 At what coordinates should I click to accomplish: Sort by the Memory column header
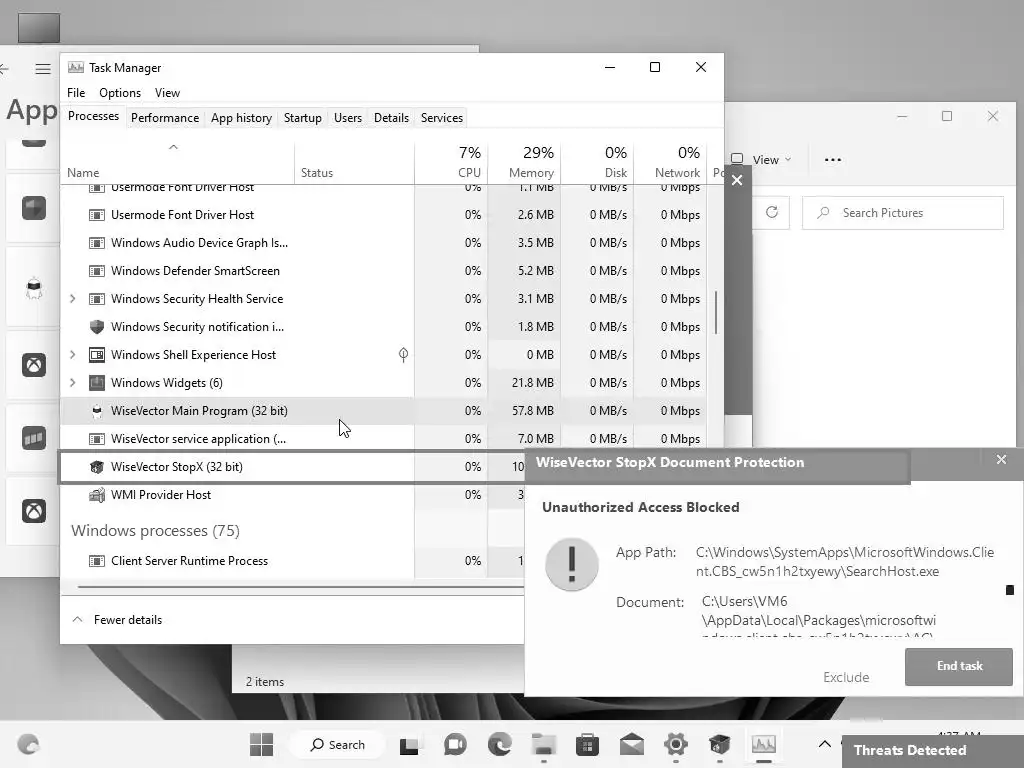pos(524,161)
